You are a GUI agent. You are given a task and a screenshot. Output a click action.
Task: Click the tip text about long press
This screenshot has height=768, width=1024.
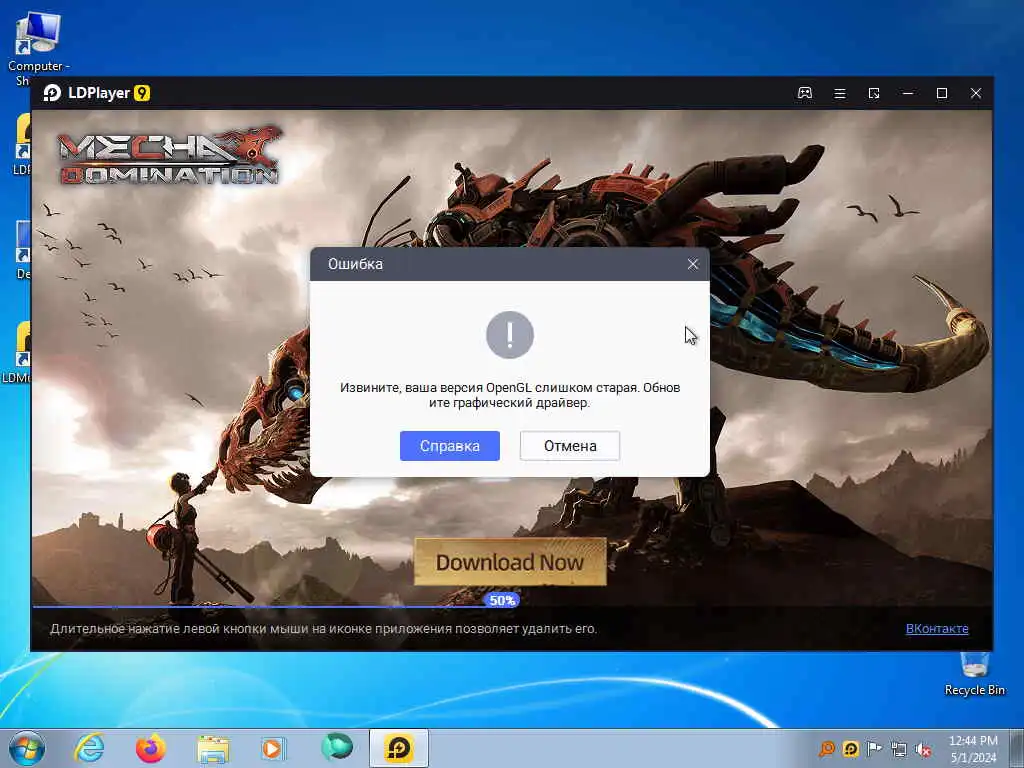coord(323,629)
